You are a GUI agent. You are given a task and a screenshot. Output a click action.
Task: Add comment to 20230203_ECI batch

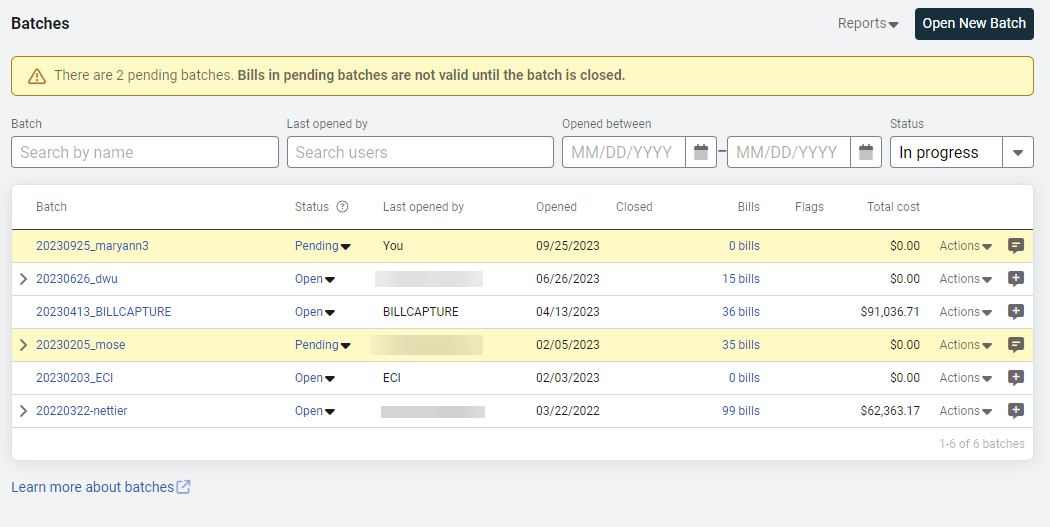click(1016, 378)
